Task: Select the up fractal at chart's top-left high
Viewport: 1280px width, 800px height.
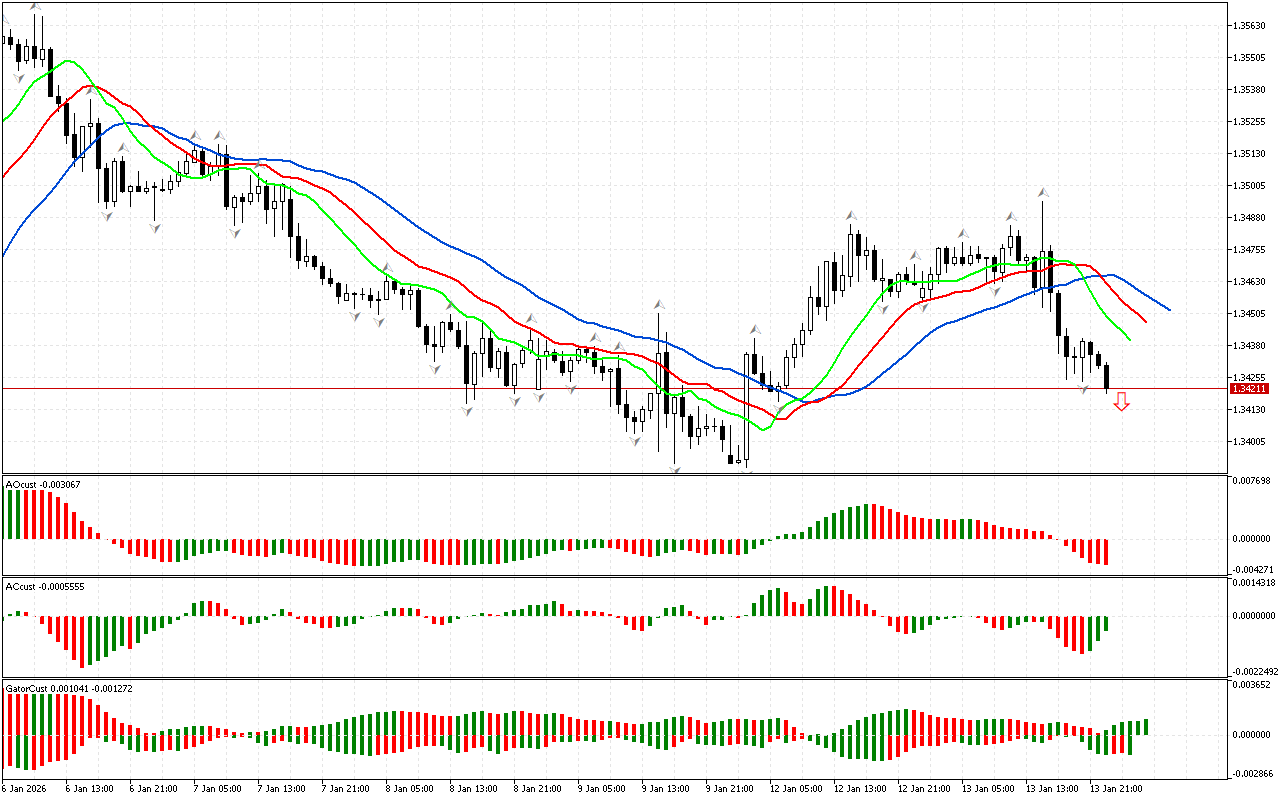Action: pyautogui.click(x=36, y=6)
